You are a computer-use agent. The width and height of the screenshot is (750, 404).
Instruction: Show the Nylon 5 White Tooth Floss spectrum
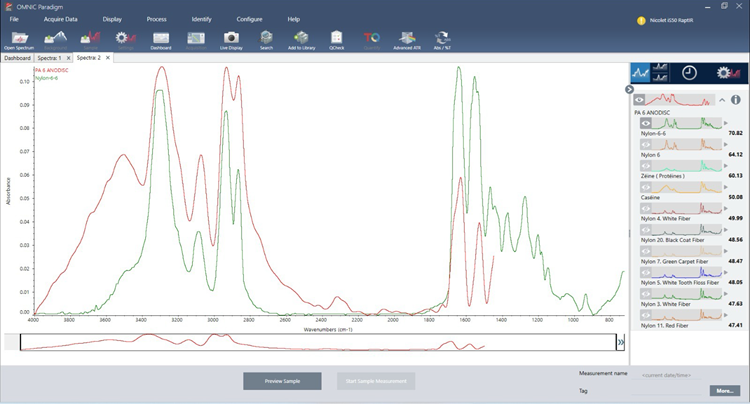tap(646, 273)
